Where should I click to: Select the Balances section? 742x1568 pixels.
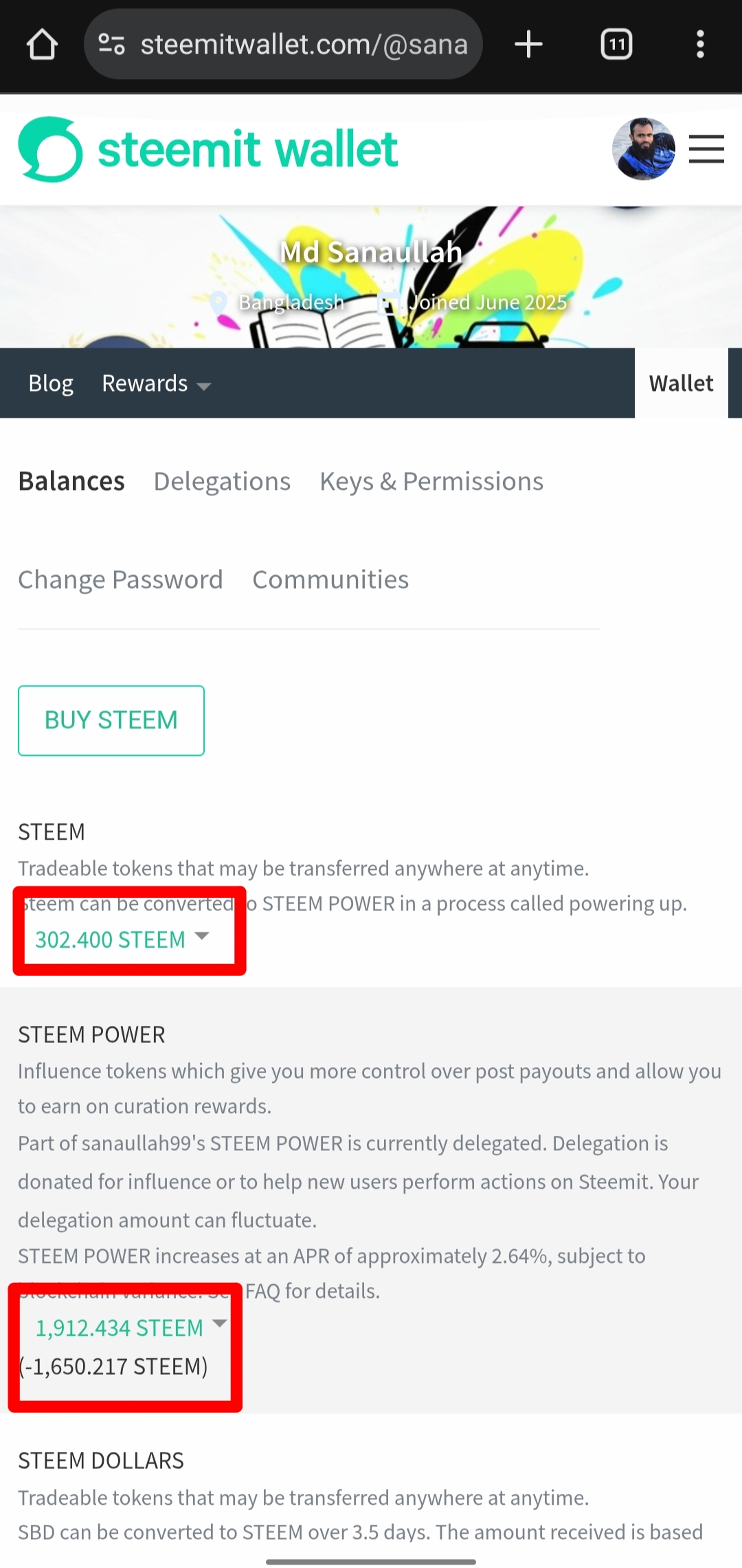point(71,482)
